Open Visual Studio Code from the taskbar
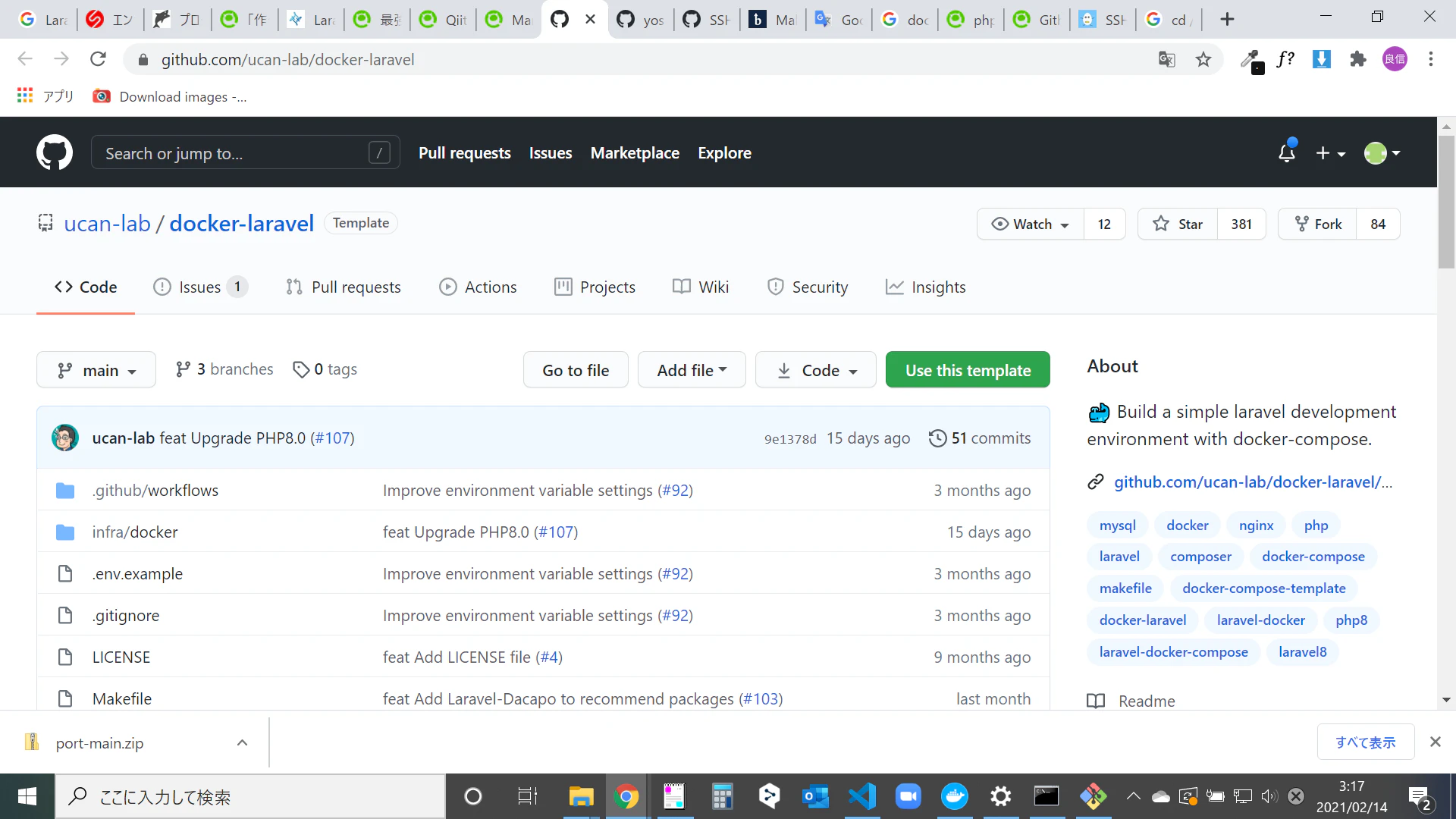Image resolution: width=1456 pixels, height=819 pixels. (x=862, y=796)
